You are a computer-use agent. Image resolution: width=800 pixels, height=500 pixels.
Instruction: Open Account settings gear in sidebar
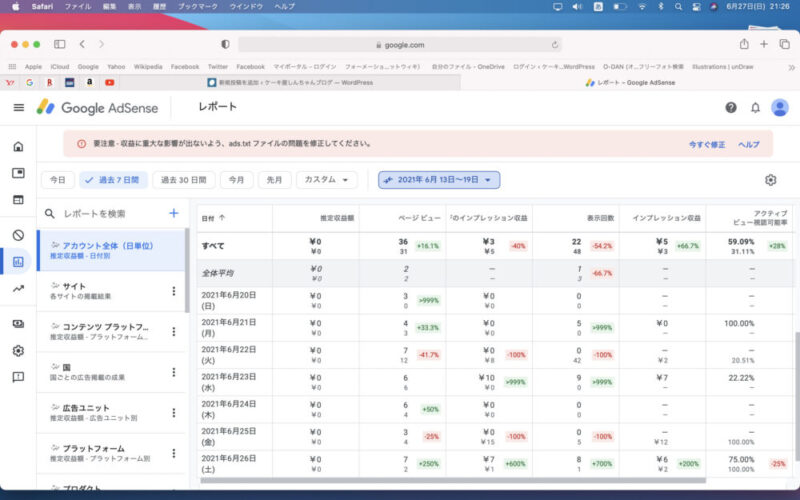tap(18, 351)
